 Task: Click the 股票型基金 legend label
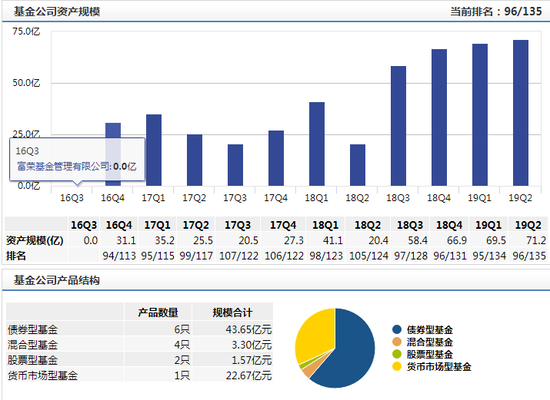tap(430, 354)
